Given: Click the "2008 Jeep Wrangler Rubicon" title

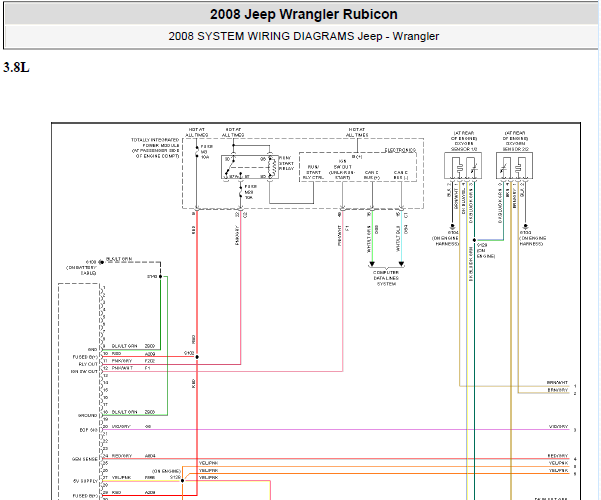Looking at the screenshot, I should pyautogui.click(x=304, y=15).
